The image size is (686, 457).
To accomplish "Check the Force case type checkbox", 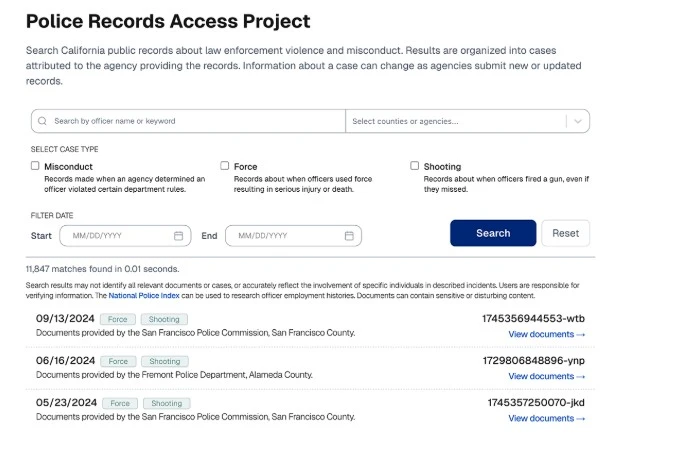I will point(224,166).
